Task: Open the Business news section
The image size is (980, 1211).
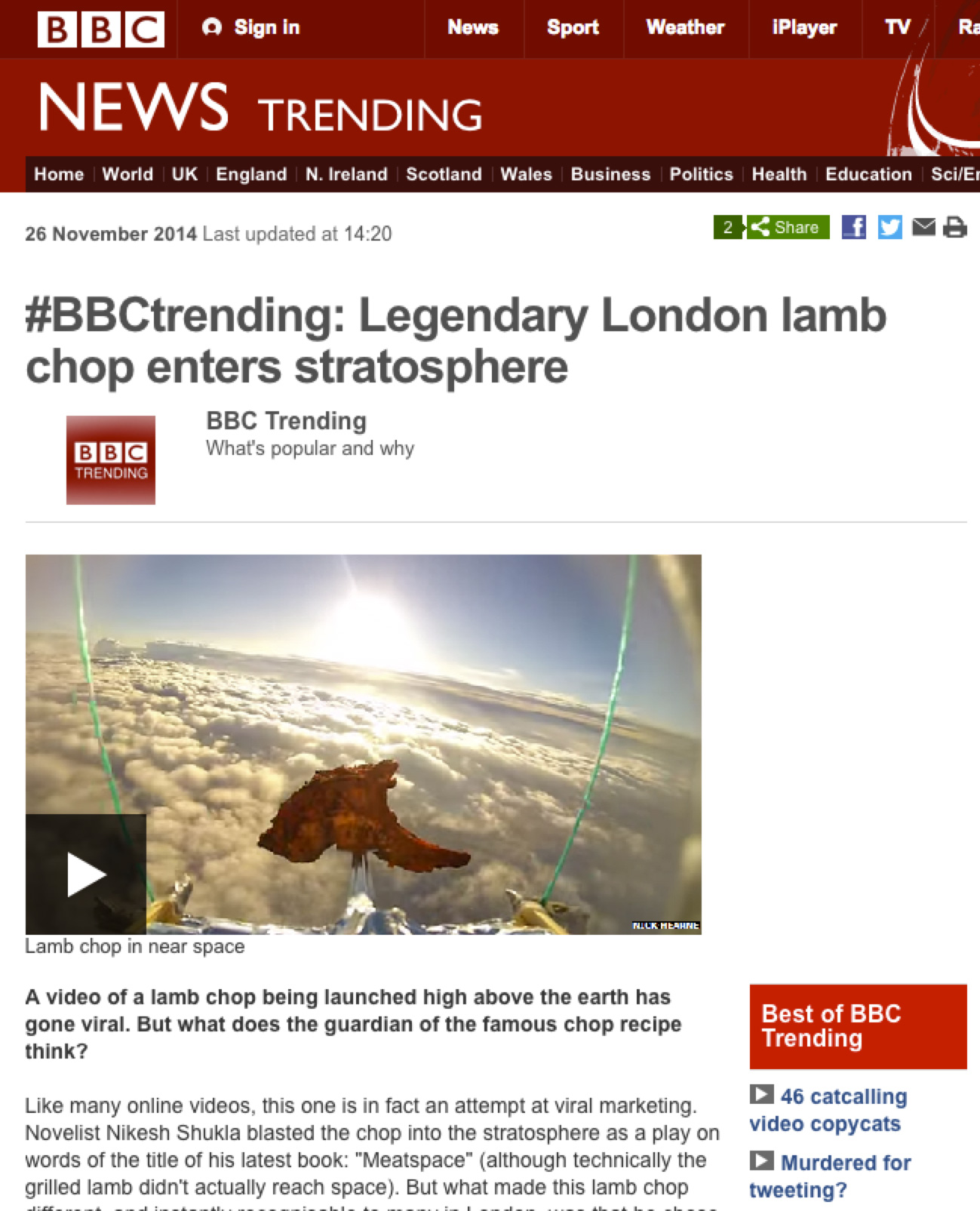Action: 610,174
